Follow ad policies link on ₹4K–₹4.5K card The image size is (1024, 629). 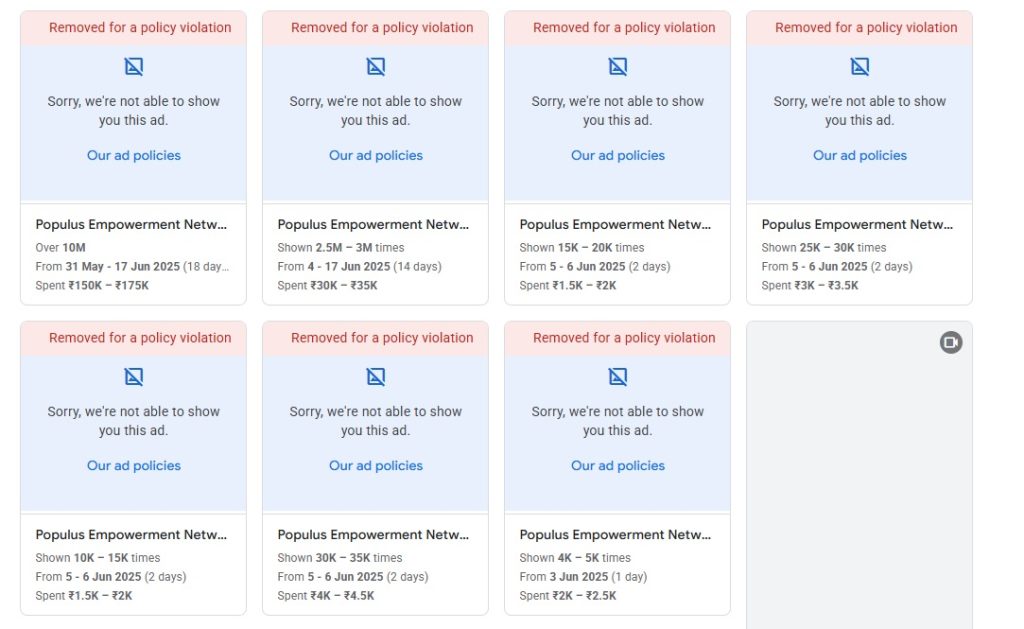(x=376, y=465)
